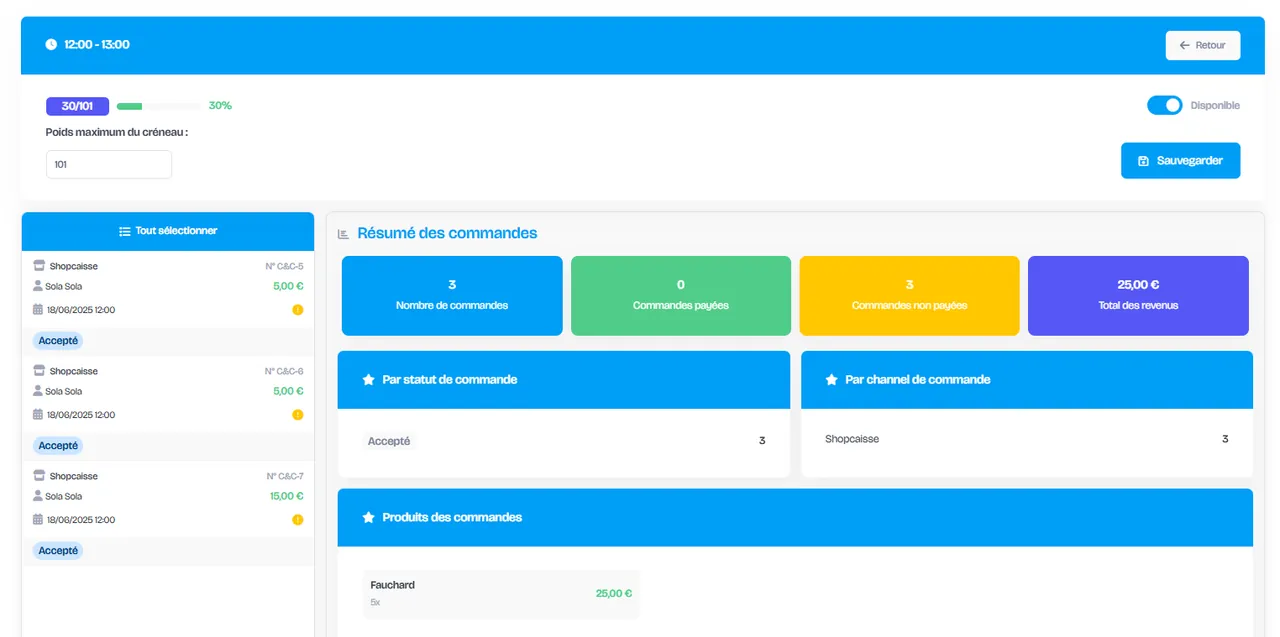Click the star icon in Par statut de commande
This screenshot has width=1280, height=637.
368,380
